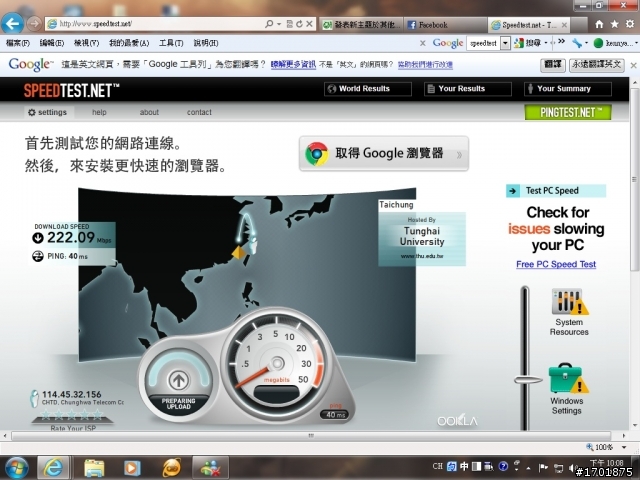Viewport: 640px width, 480px height.
Task: Rate your ISP with the star rating
Action: click(x=72, y=415)
